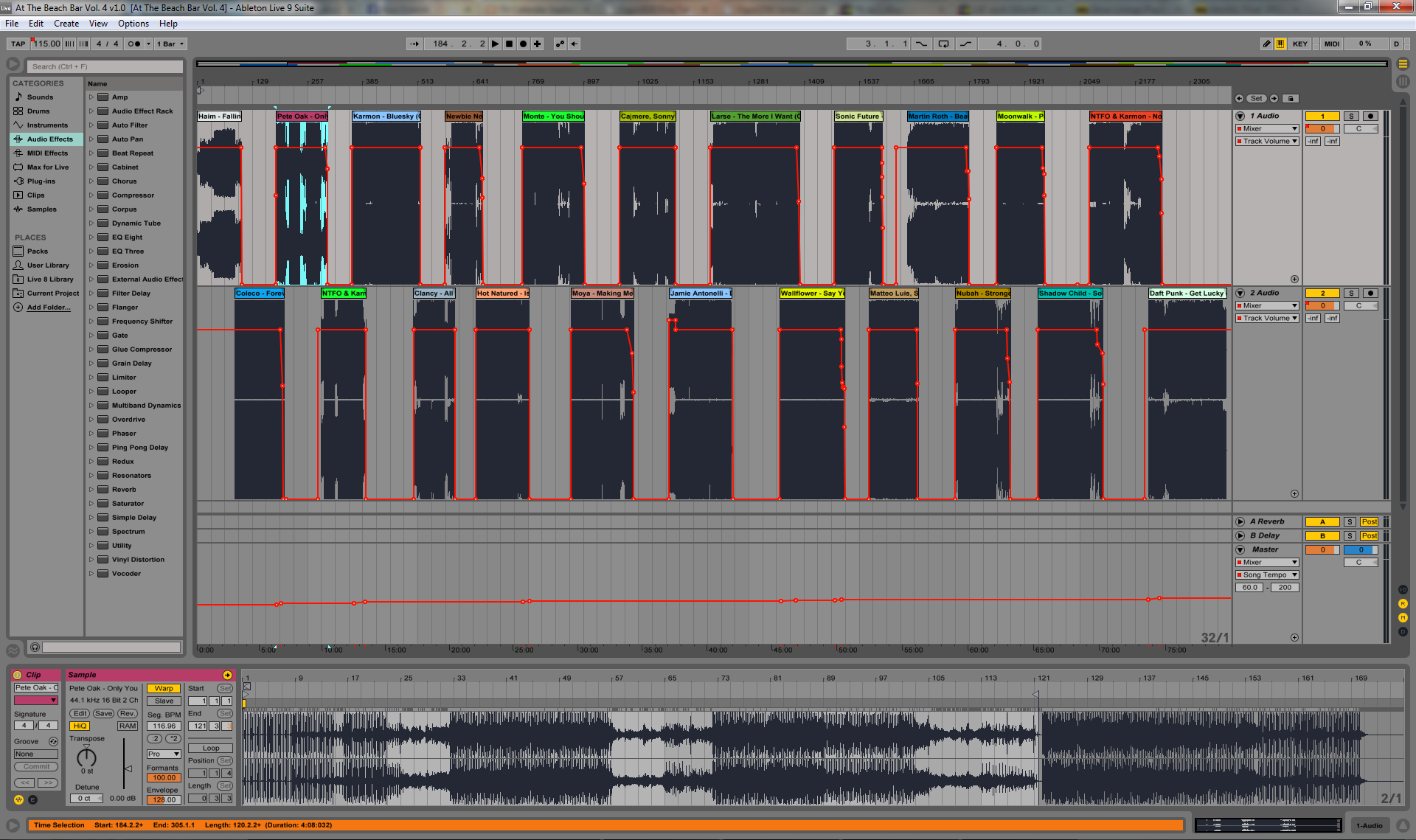The width and height of the screenshot is (1416, 840).
Task: Click the Sample box header arrow icon
Action: click(227, 675)
